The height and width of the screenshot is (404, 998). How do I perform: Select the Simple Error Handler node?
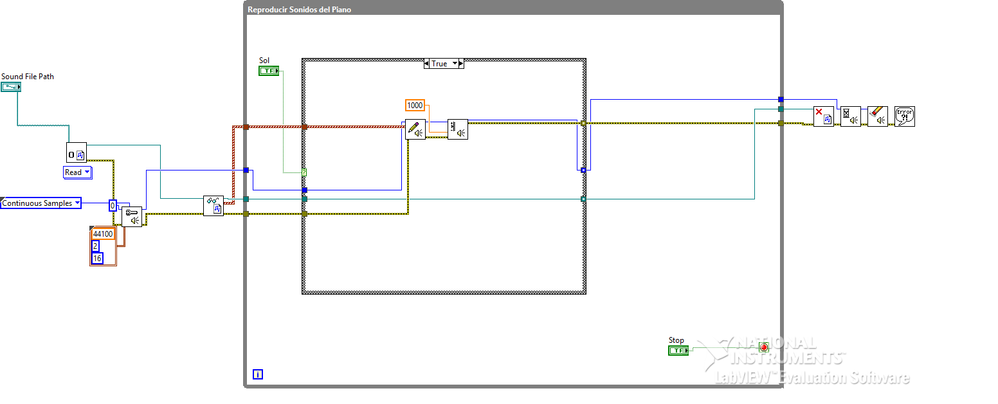point(904,116)
